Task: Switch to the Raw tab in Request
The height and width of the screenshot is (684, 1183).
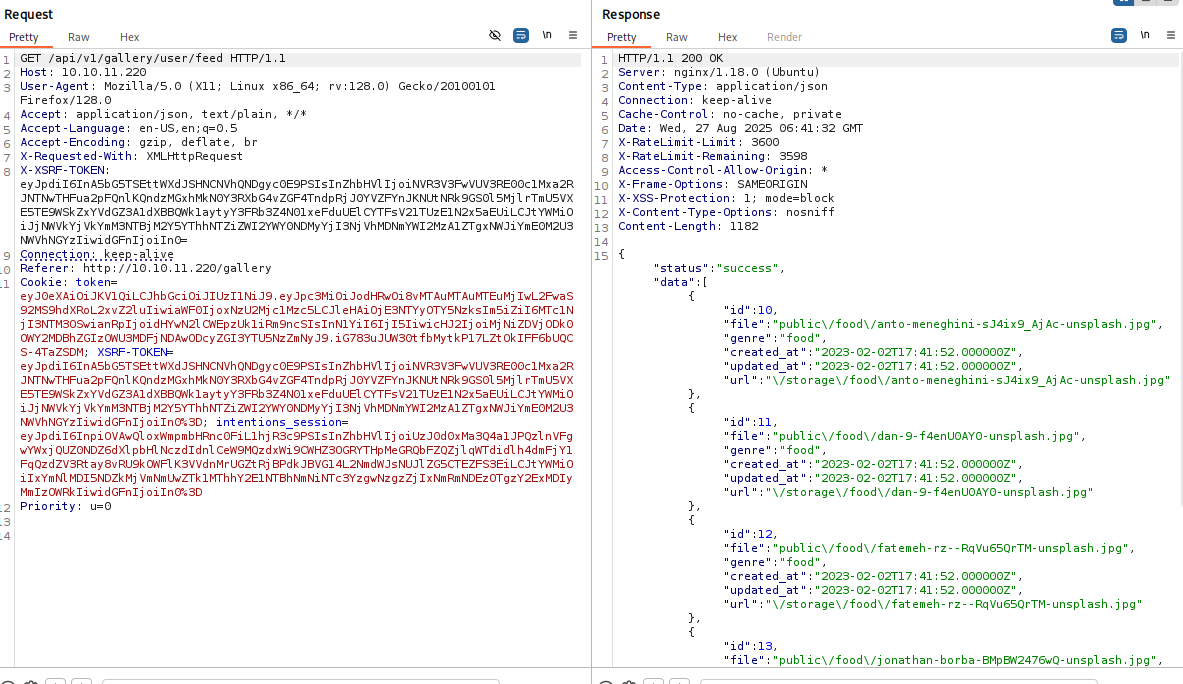Action: (78, 37)
